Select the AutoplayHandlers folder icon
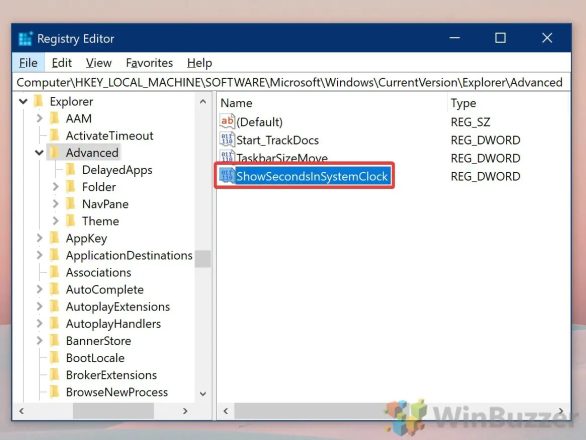This screenshot has width=586, height=440. click(55, 323)
